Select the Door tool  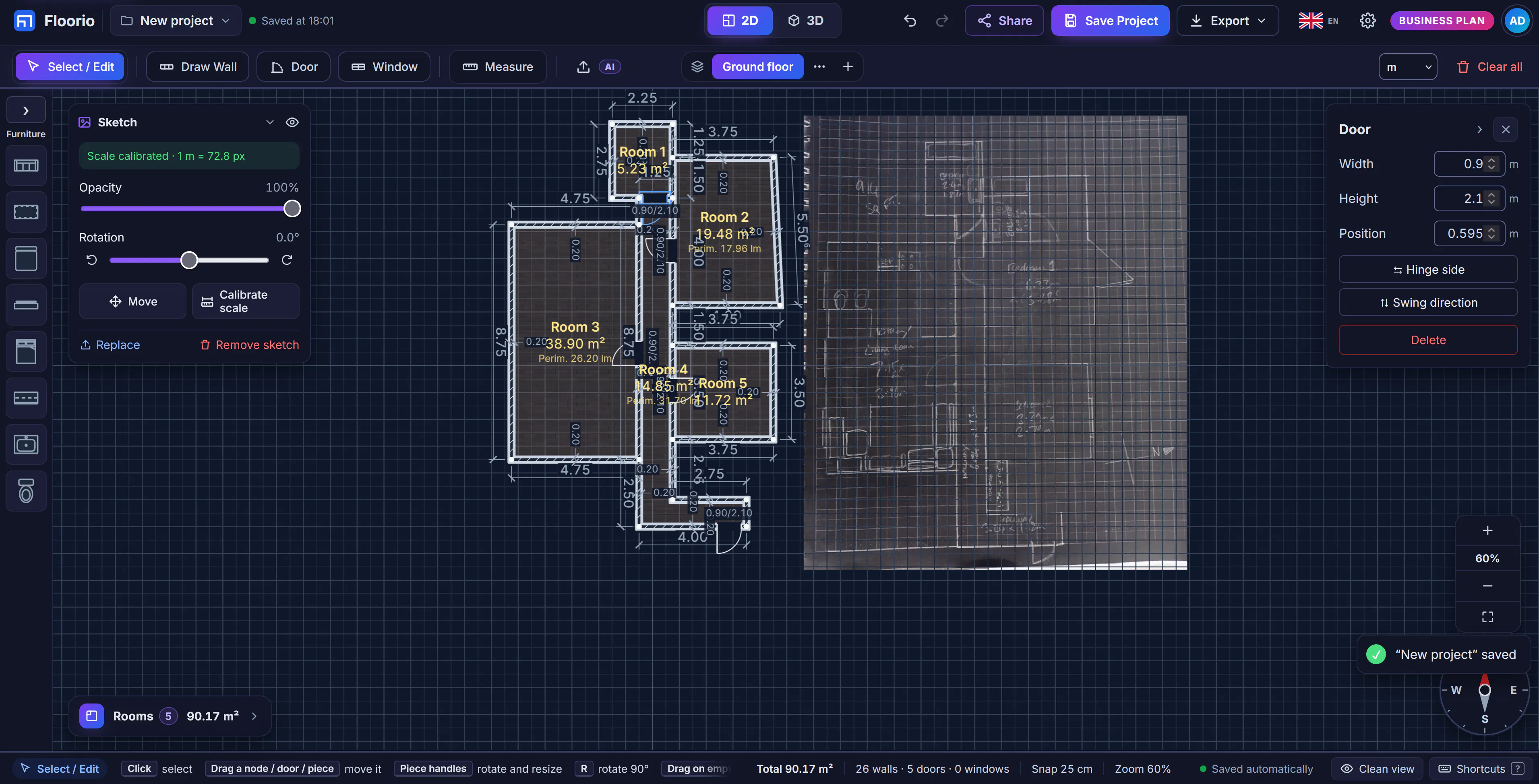pos(293,67)
